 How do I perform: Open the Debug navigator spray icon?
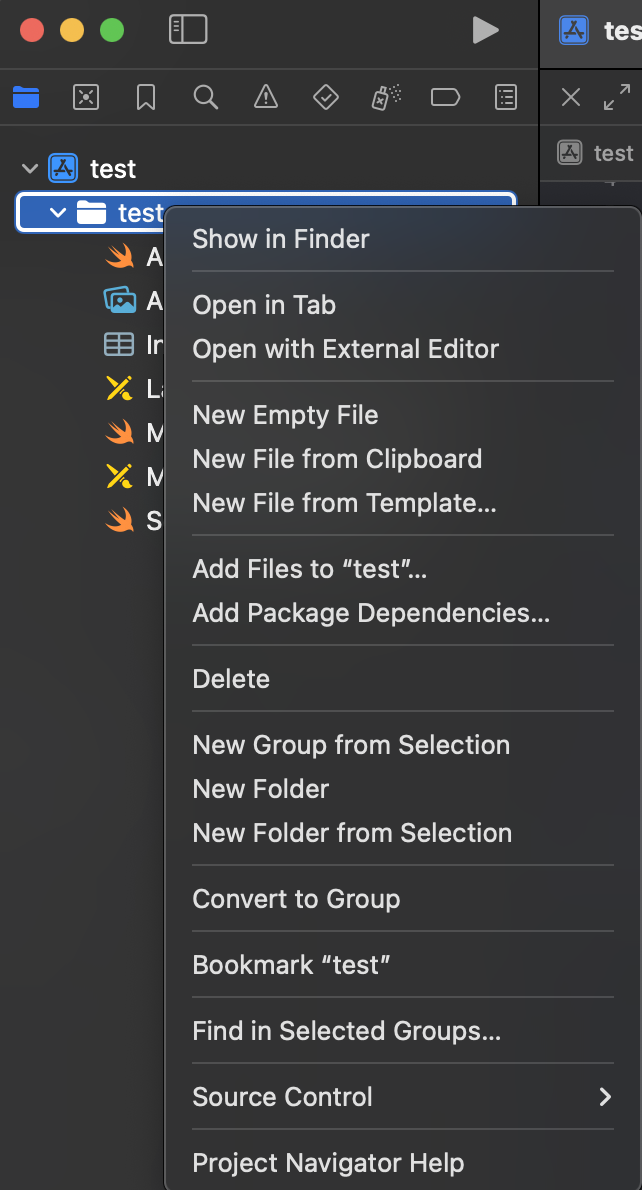tap(386, 97)
